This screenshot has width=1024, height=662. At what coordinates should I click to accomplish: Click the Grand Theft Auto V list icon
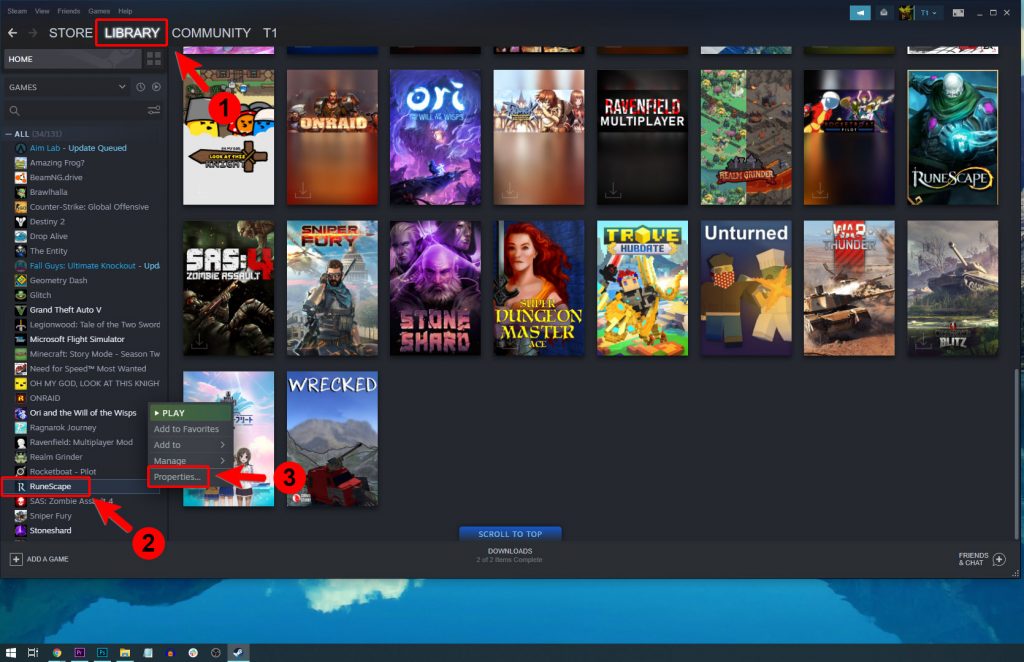point(21,310)
